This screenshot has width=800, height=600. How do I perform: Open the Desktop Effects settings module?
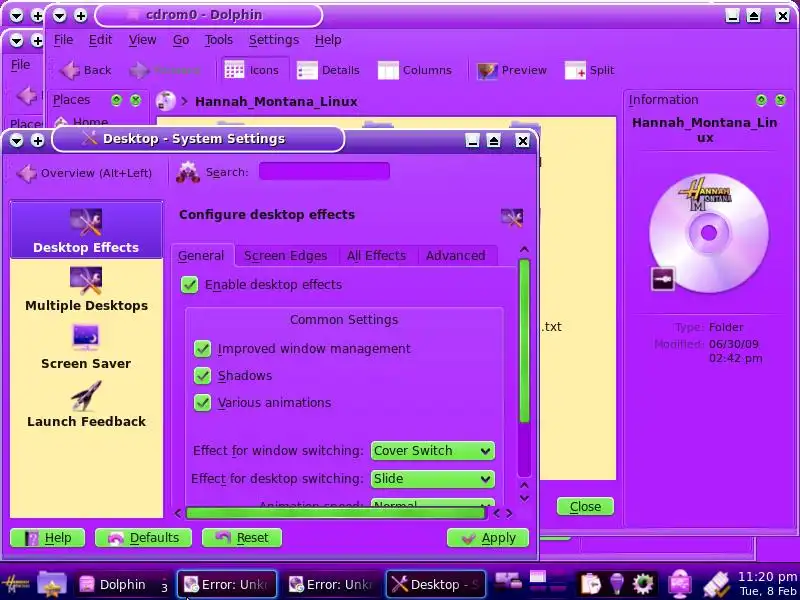[x=86, y=230]
